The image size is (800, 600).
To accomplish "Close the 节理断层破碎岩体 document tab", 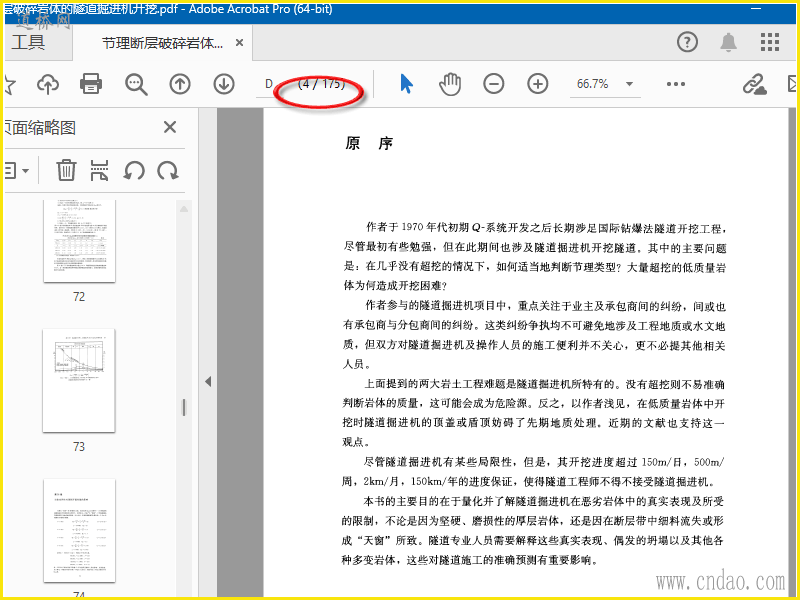I will click(239, 43).
